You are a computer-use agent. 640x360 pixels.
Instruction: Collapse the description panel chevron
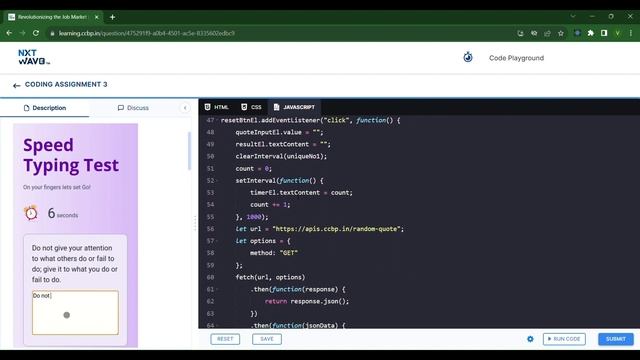[185, 108]
